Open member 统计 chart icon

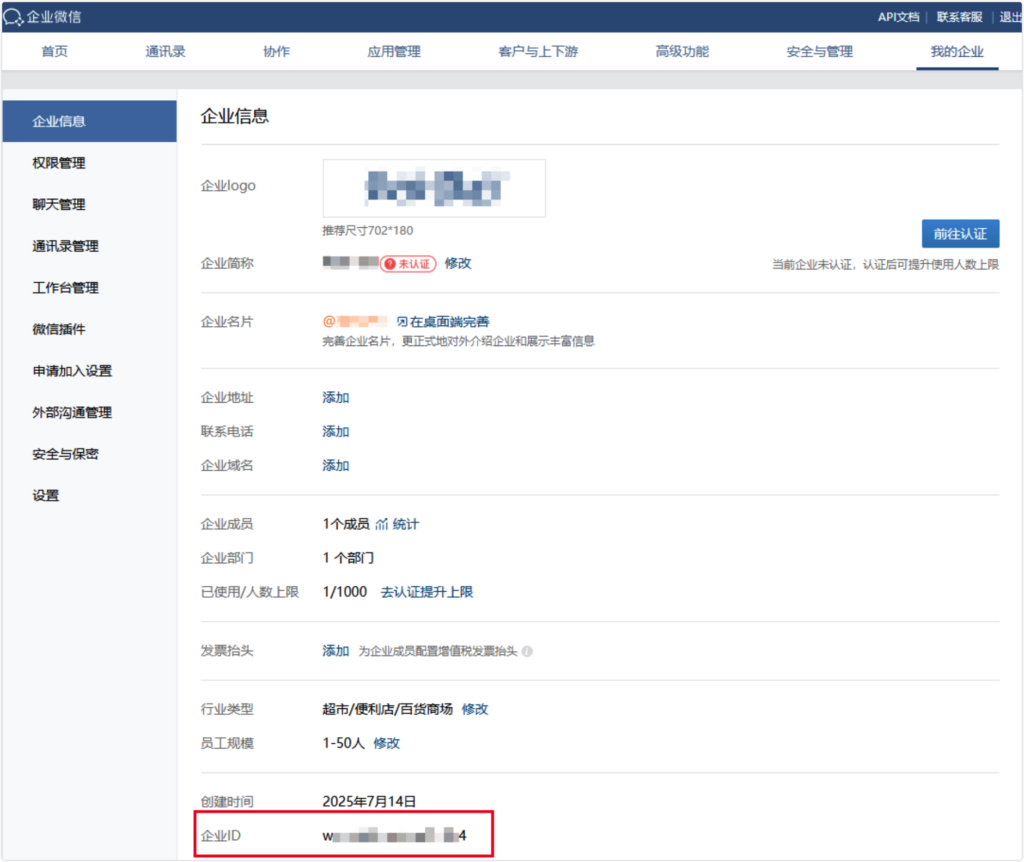coord(381,524)
